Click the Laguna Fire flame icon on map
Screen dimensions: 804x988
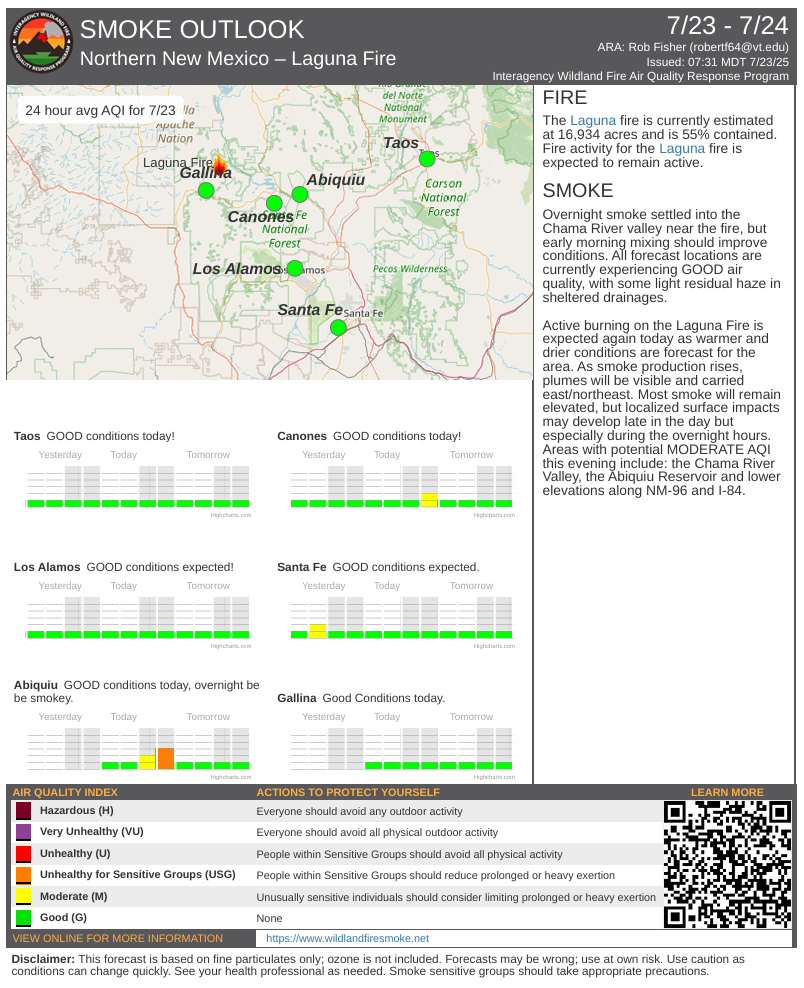click(x=220, y=166)
